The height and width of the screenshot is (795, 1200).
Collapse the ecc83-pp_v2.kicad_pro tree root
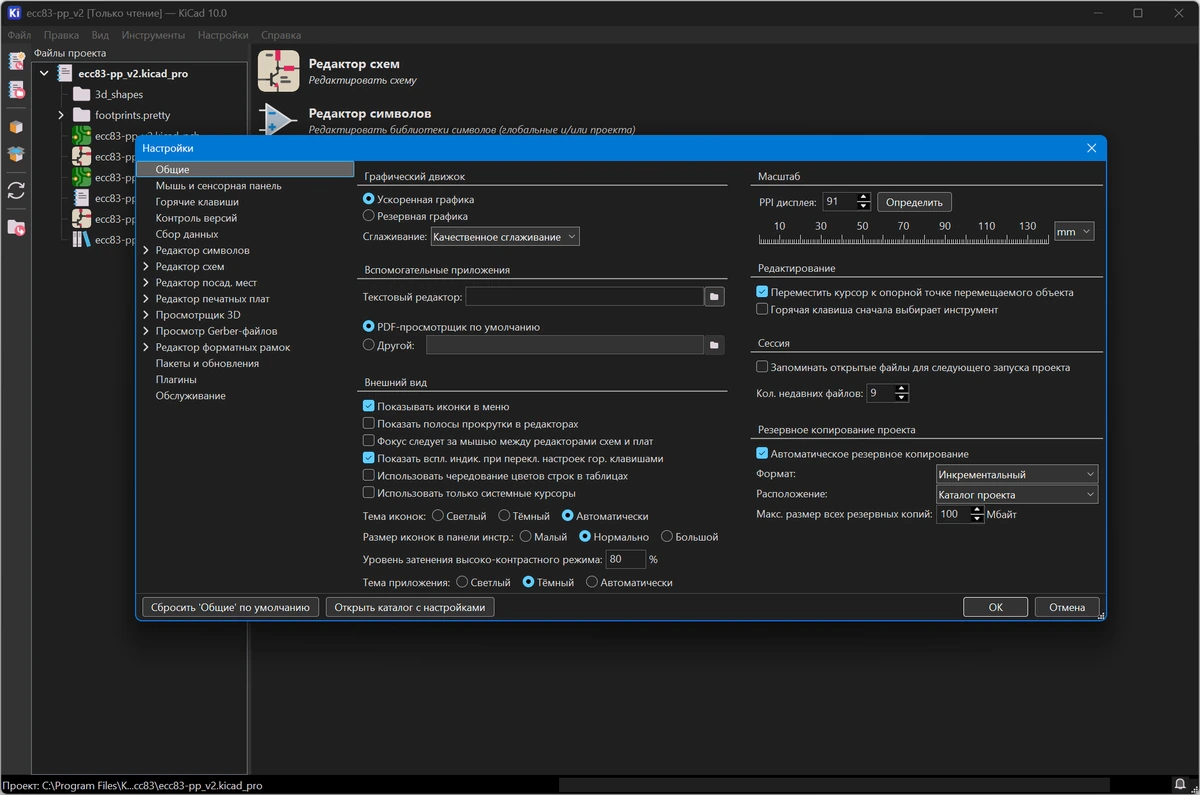click(44, 73)
